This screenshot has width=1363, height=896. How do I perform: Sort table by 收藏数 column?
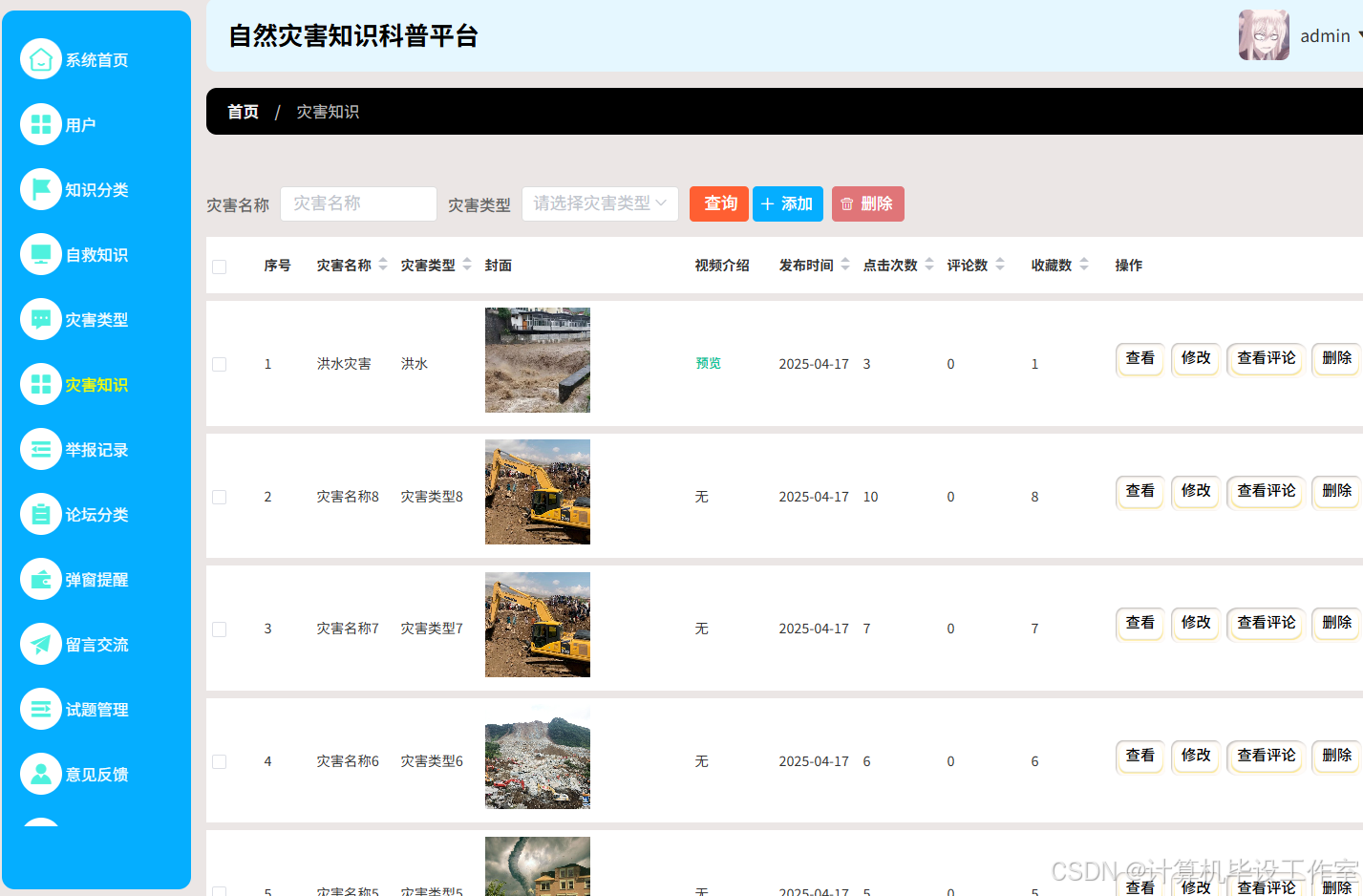(x=1084, y=265)
